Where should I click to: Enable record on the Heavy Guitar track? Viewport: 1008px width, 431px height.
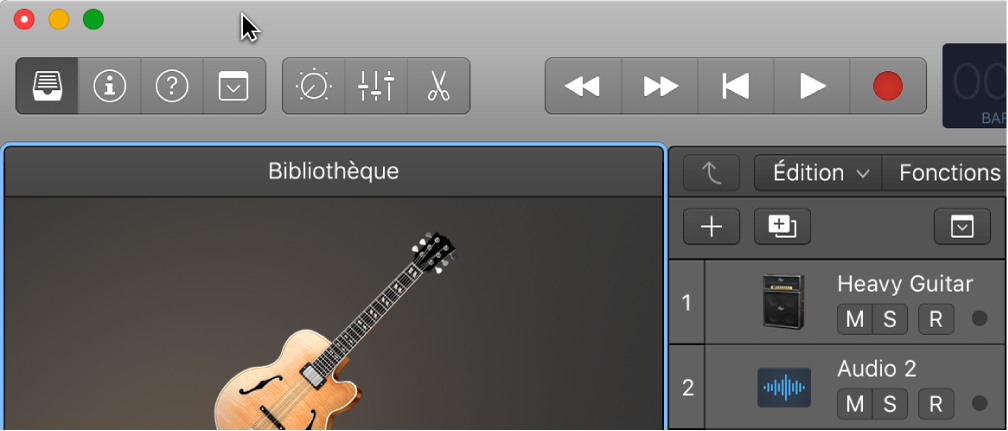tap(935, 319)
